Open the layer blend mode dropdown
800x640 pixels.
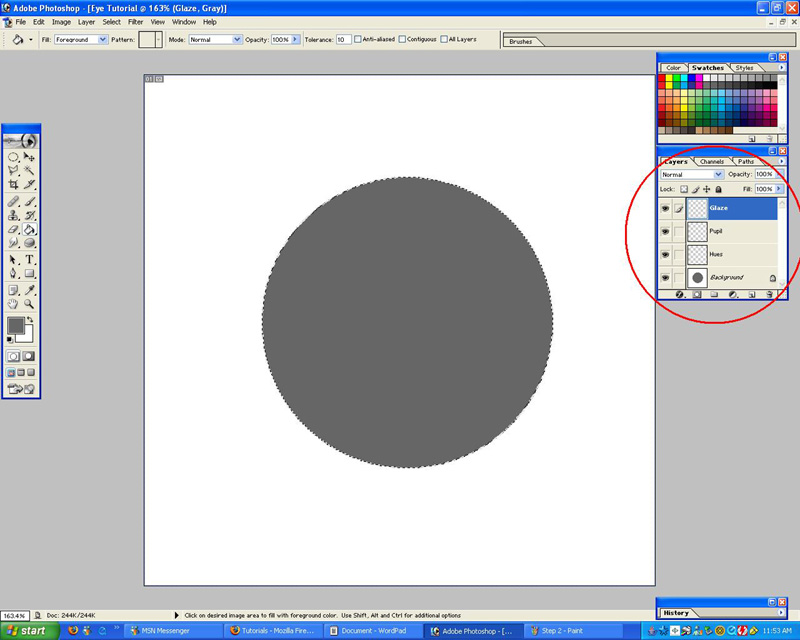[718, 175]
